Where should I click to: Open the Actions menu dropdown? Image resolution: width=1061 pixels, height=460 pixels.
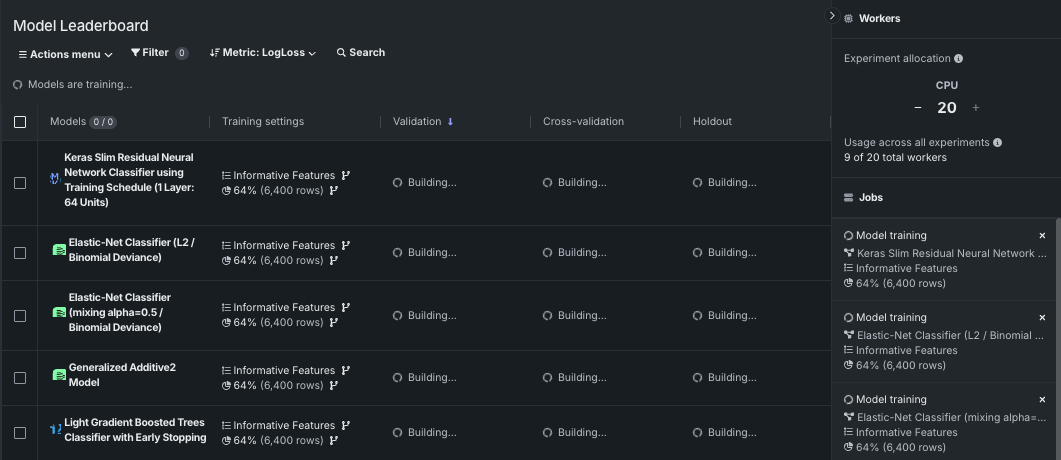click(x=65, y=54)
